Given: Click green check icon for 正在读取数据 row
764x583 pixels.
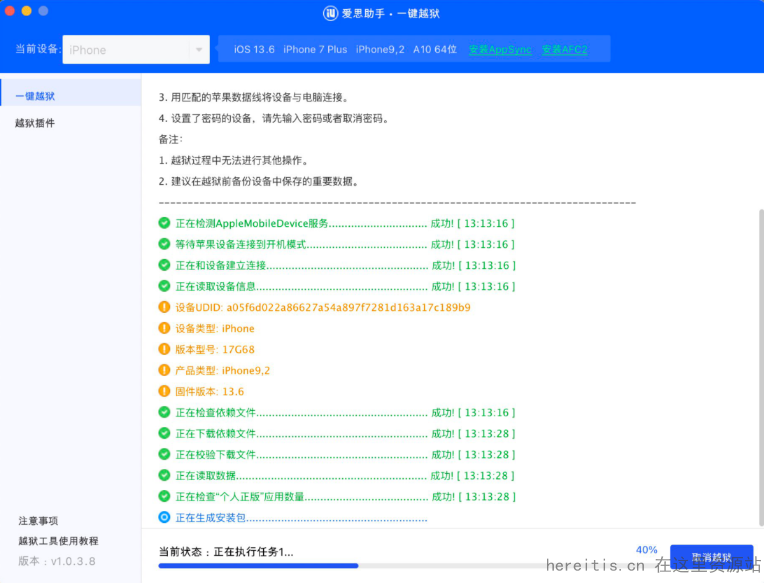Looking at the screenshot, I should pyautogui.click(x=164, y=475).
